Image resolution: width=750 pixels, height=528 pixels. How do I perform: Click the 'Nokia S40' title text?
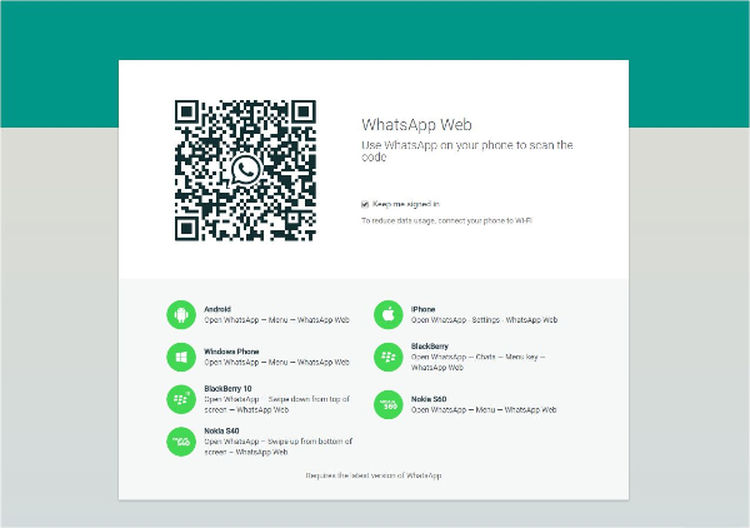222,430
